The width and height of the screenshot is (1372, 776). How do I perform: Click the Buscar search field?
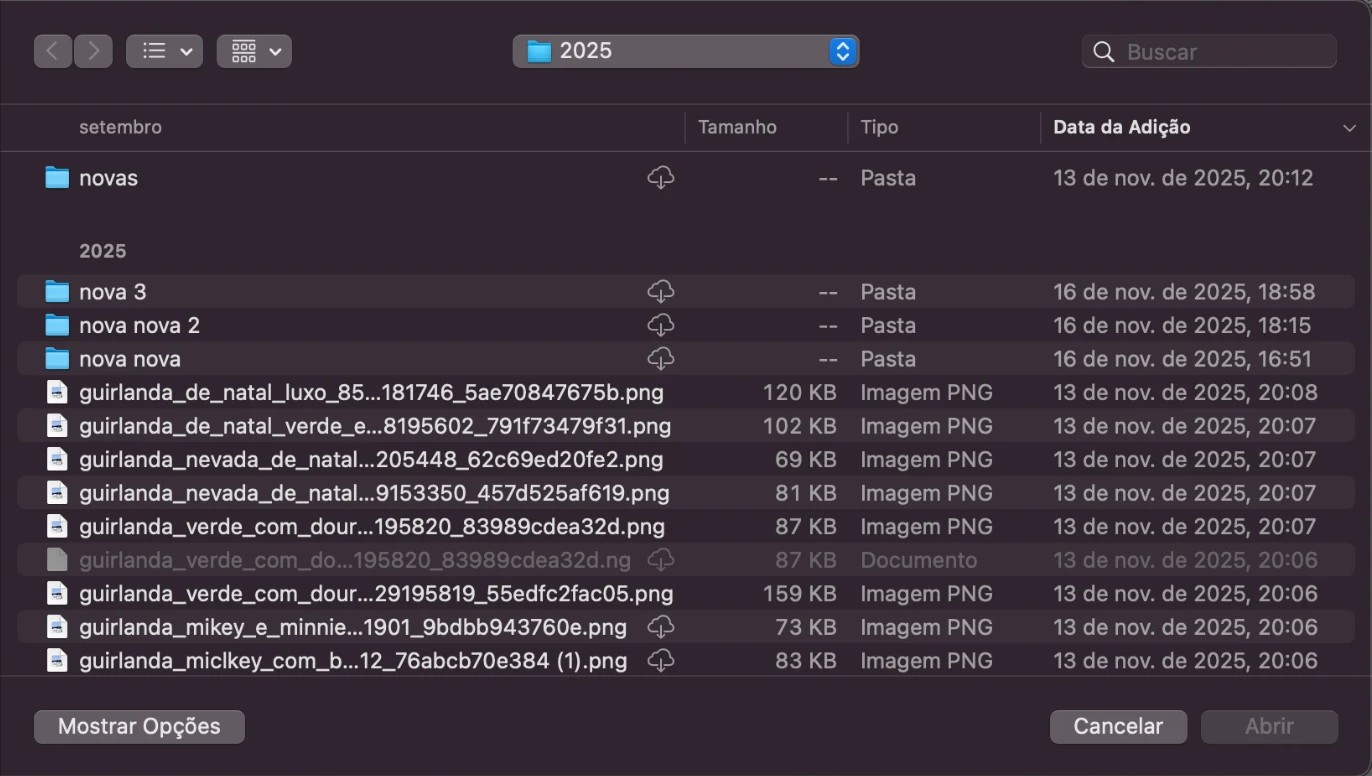point(1209,52)
